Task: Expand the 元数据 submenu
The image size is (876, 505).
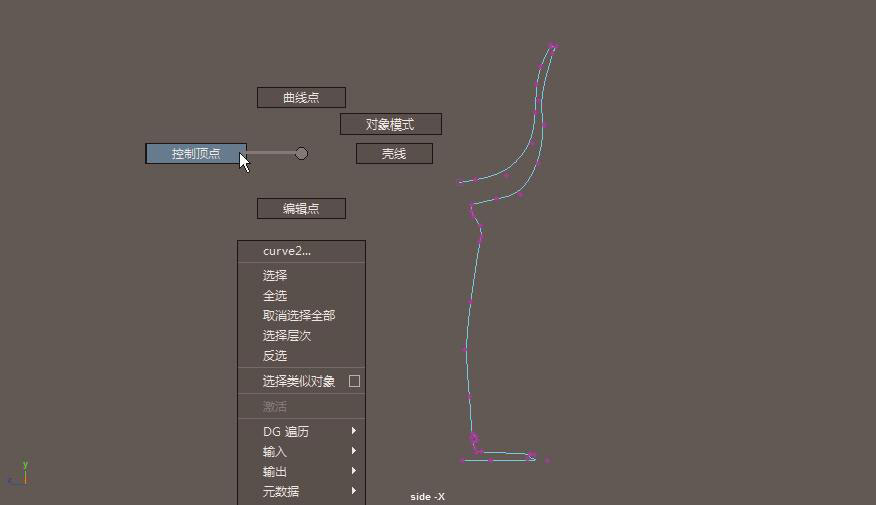Action: click(x=302, y=492)
